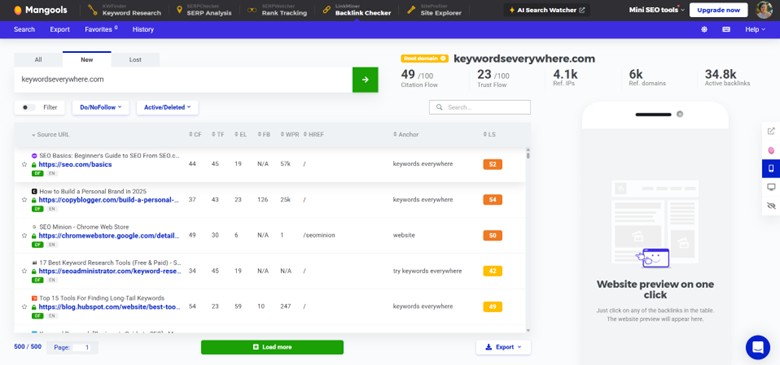Click the Upgrade now button

[x=718, y=10]
